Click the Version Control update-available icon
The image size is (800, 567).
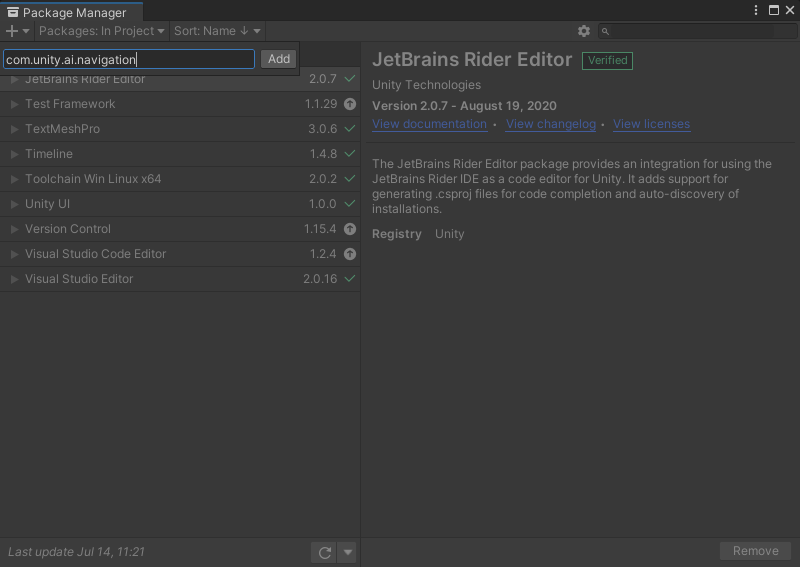pos(349,229)
